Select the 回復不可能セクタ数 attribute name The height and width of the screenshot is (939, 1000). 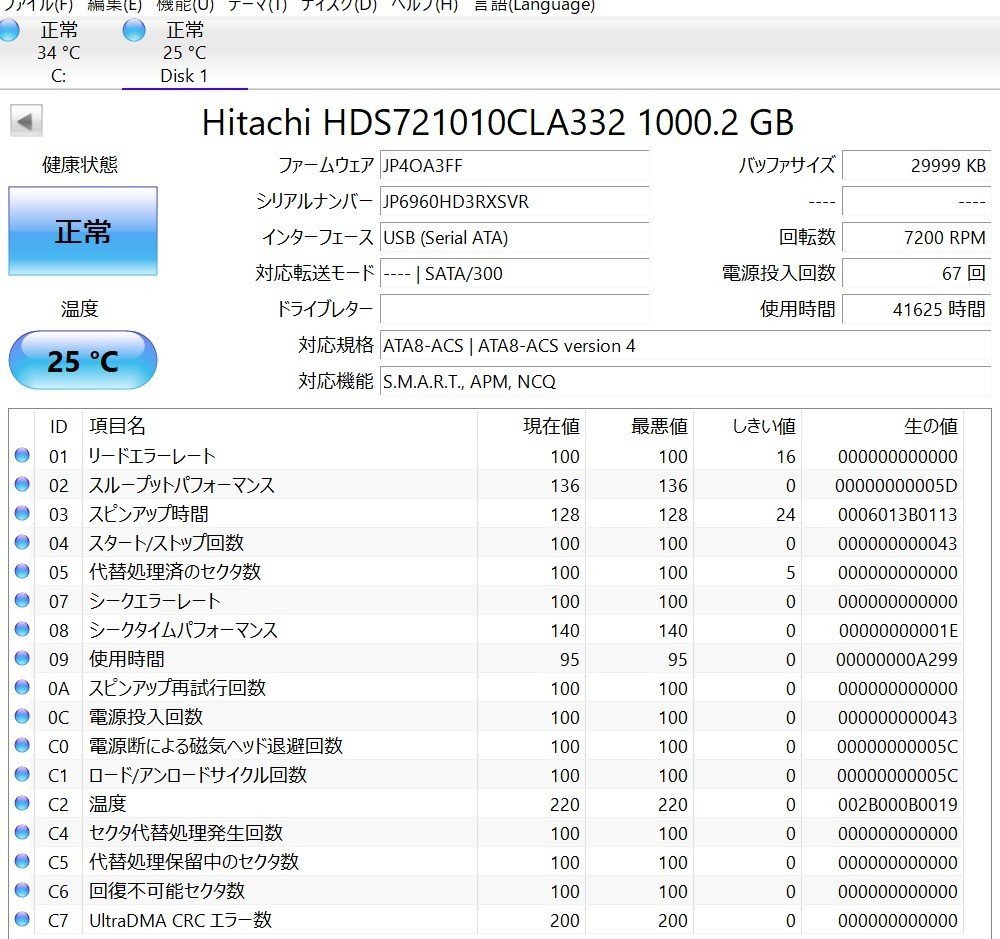166,891
